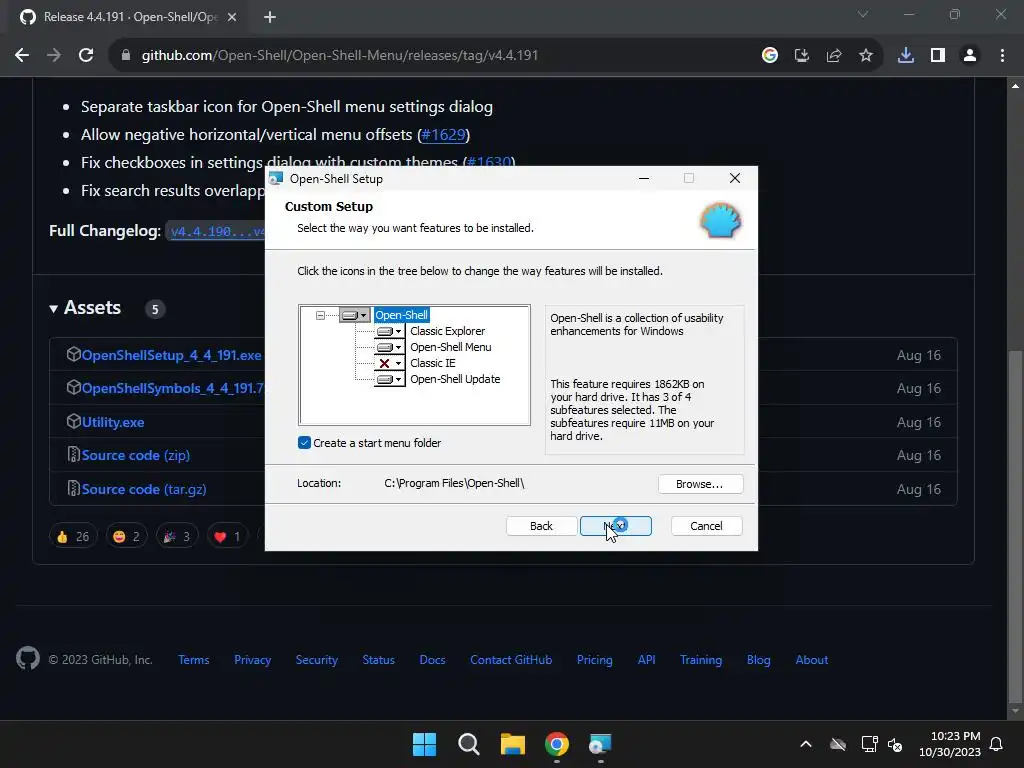Viewport: 1024px width, 768px height.
Task: Open Open-Shell Menu feature install dropdown
Action: pos(389,347)
